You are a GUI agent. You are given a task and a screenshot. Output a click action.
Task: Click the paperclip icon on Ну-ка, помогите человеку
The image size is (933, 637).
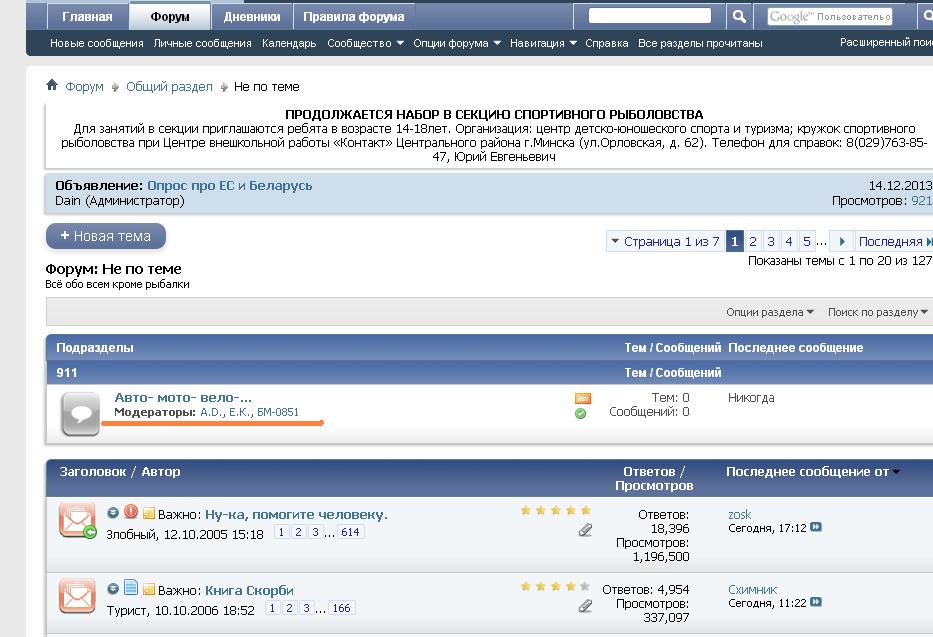pos(585,530)
